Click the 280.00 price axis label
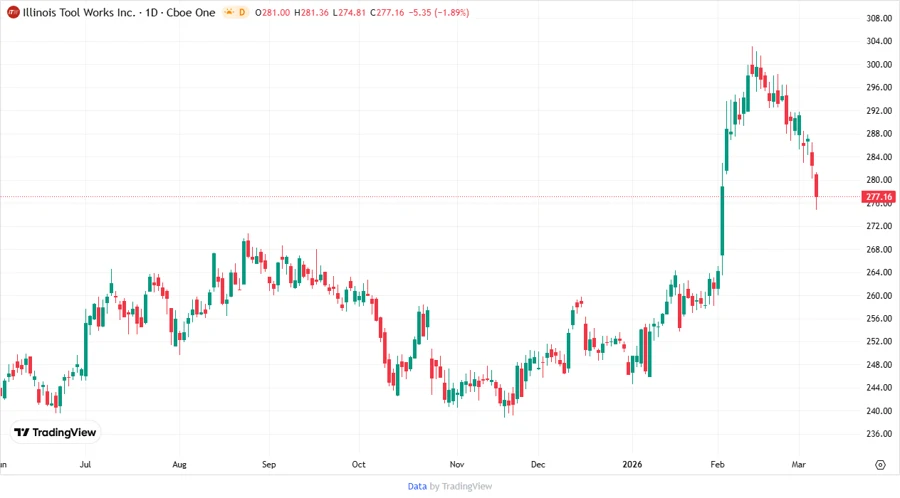This screenshot has height=498, width=900. [x=879, y=180]
